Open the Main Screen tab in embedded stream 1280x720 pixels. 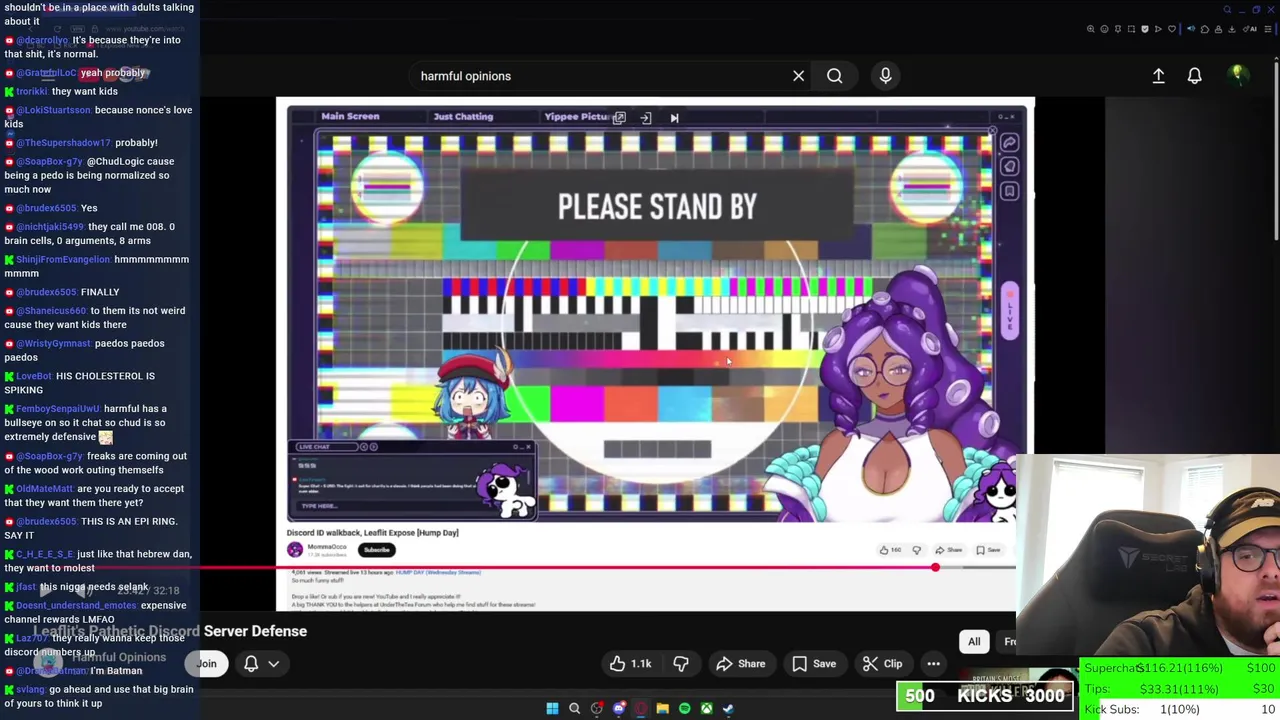point(350,116)
